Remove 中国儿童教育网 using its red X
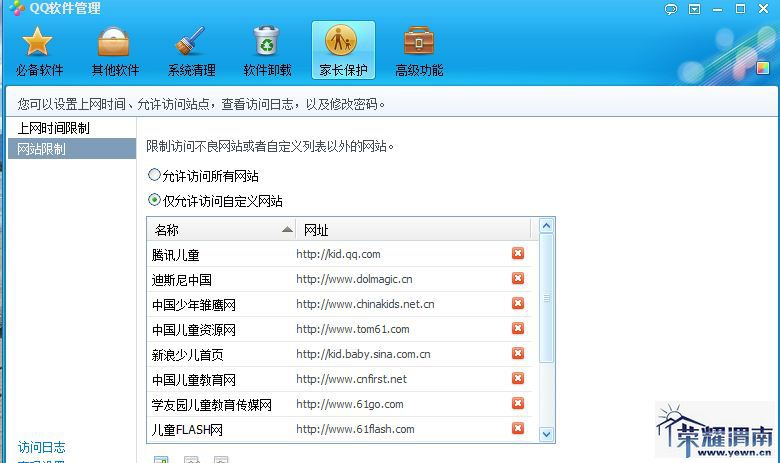This screenshot has height=463, width=780. click(518, 379)
